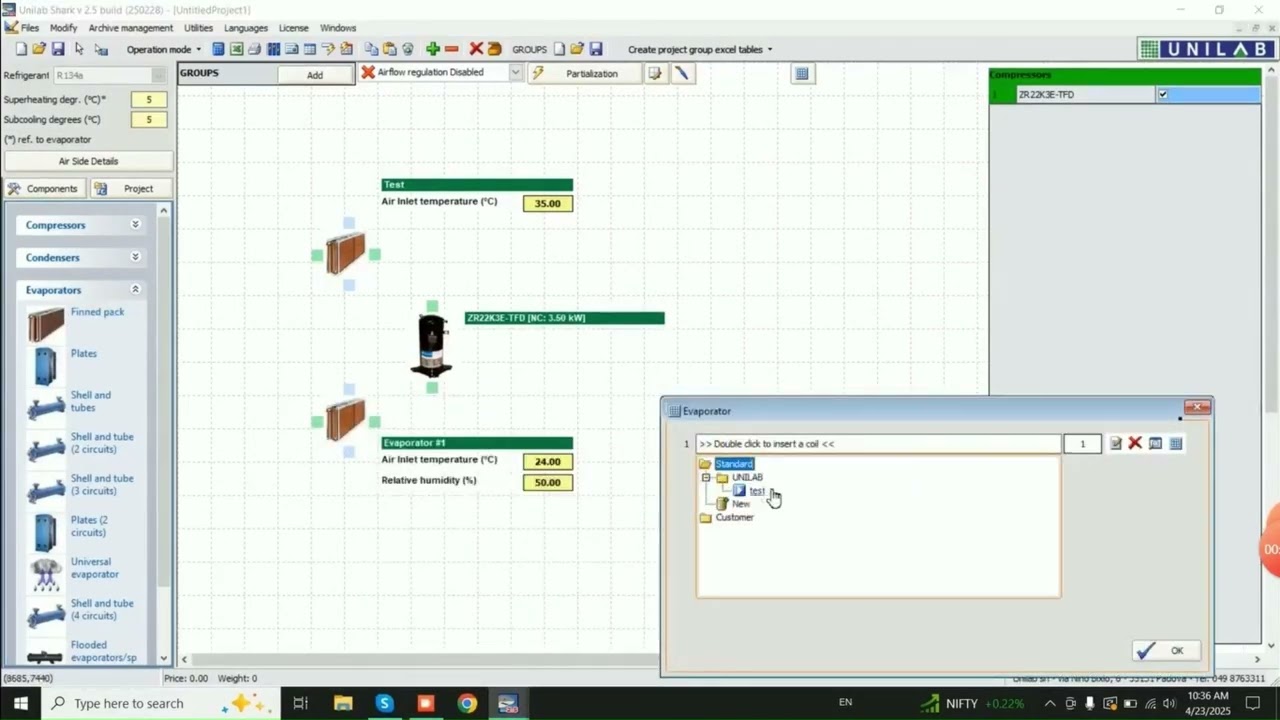Click the Windows Start button
Viewport: 1280px width, 720px height.
20,703
